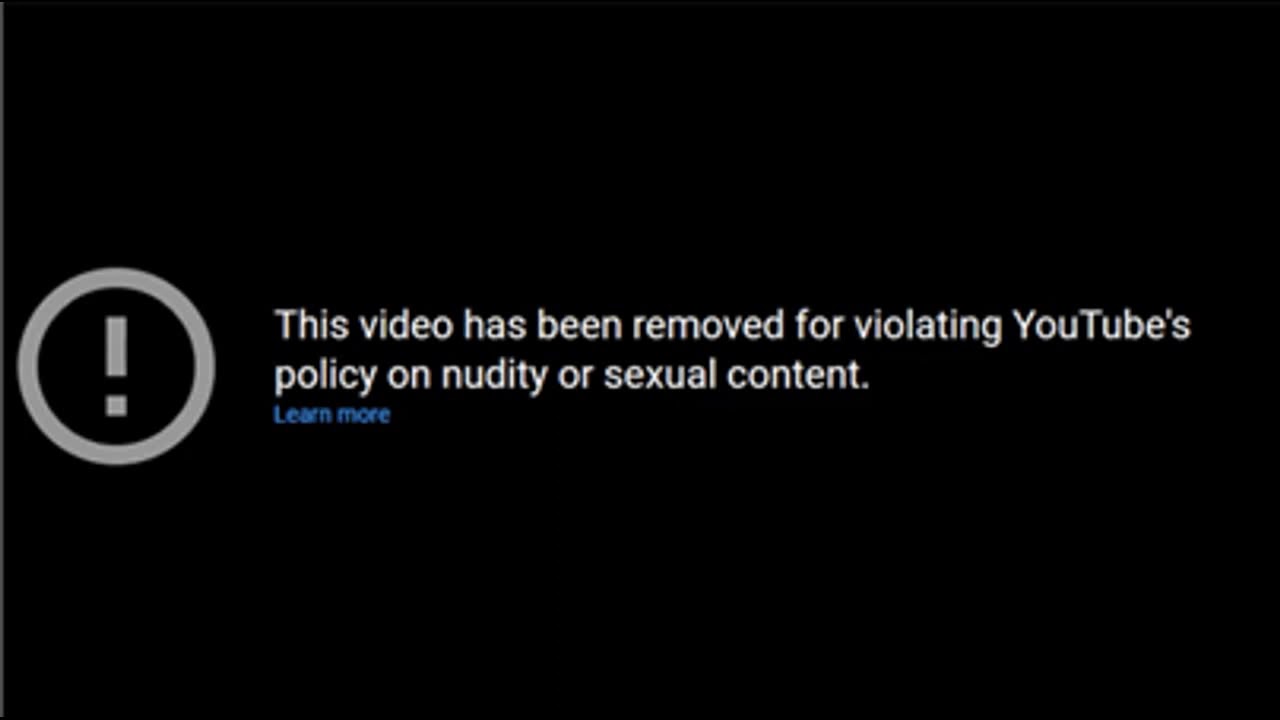
Task: Open the Learn more link
Action: 332,414
